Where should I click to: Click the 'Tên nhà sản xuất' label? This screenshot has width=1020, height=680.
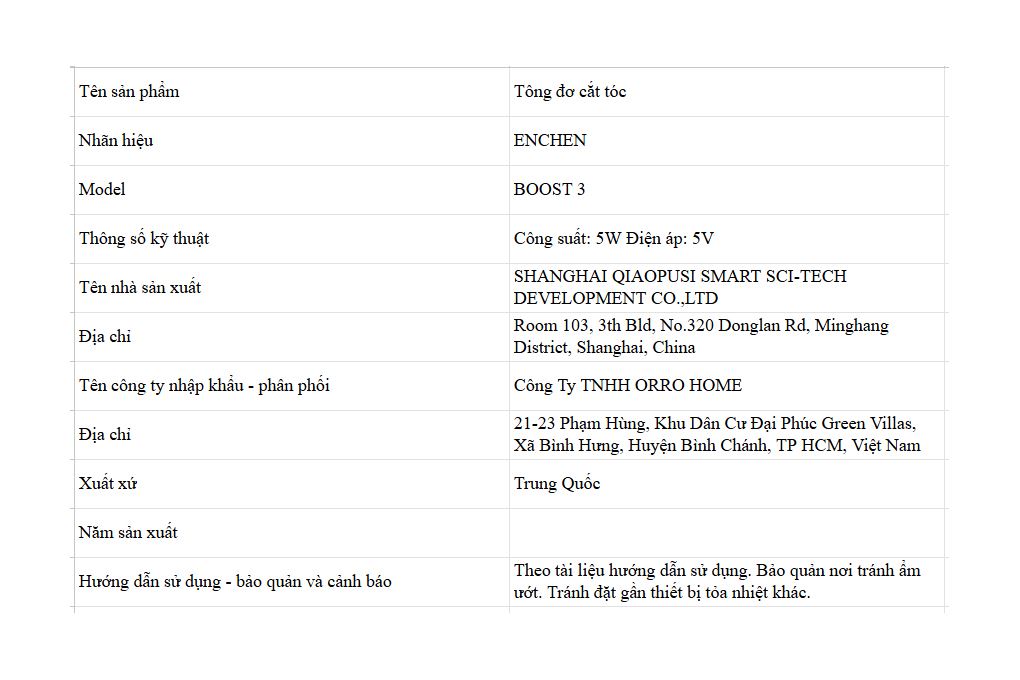point(140,288)
